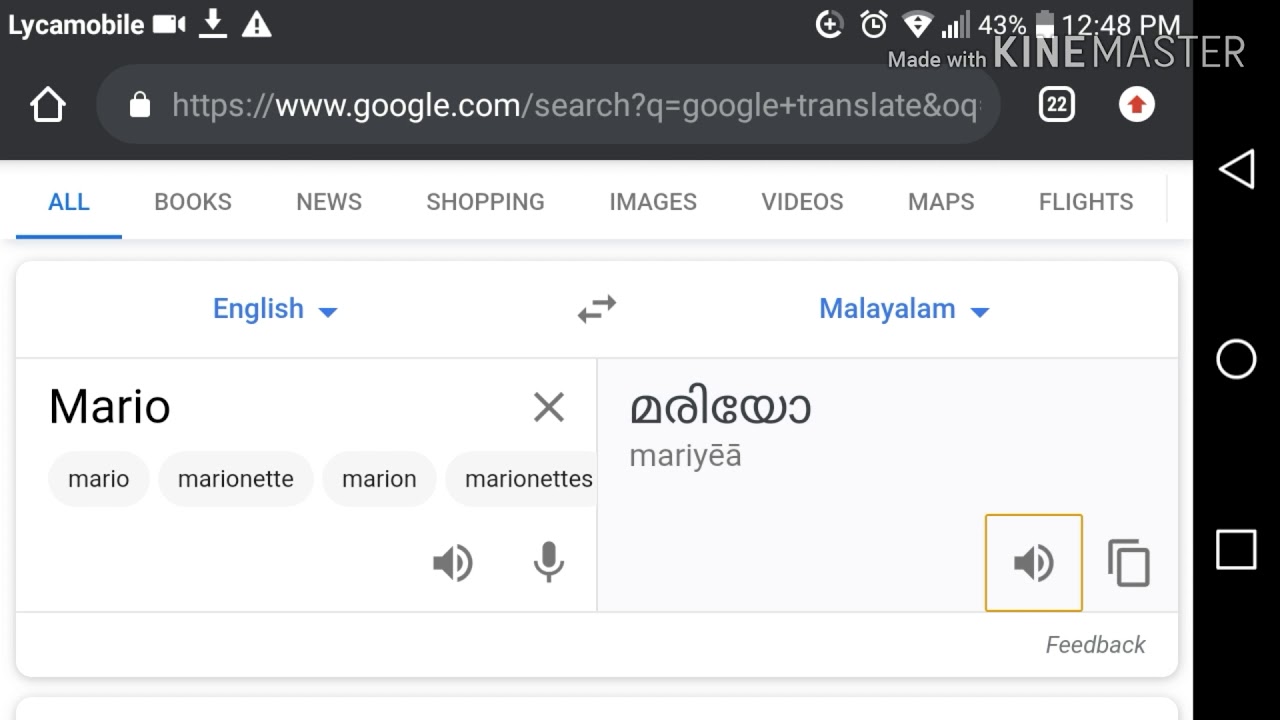The width and height of the screenshot is (1280, 720).
Task: Tap the Android back navigation button
Action: click(1237, 169)
